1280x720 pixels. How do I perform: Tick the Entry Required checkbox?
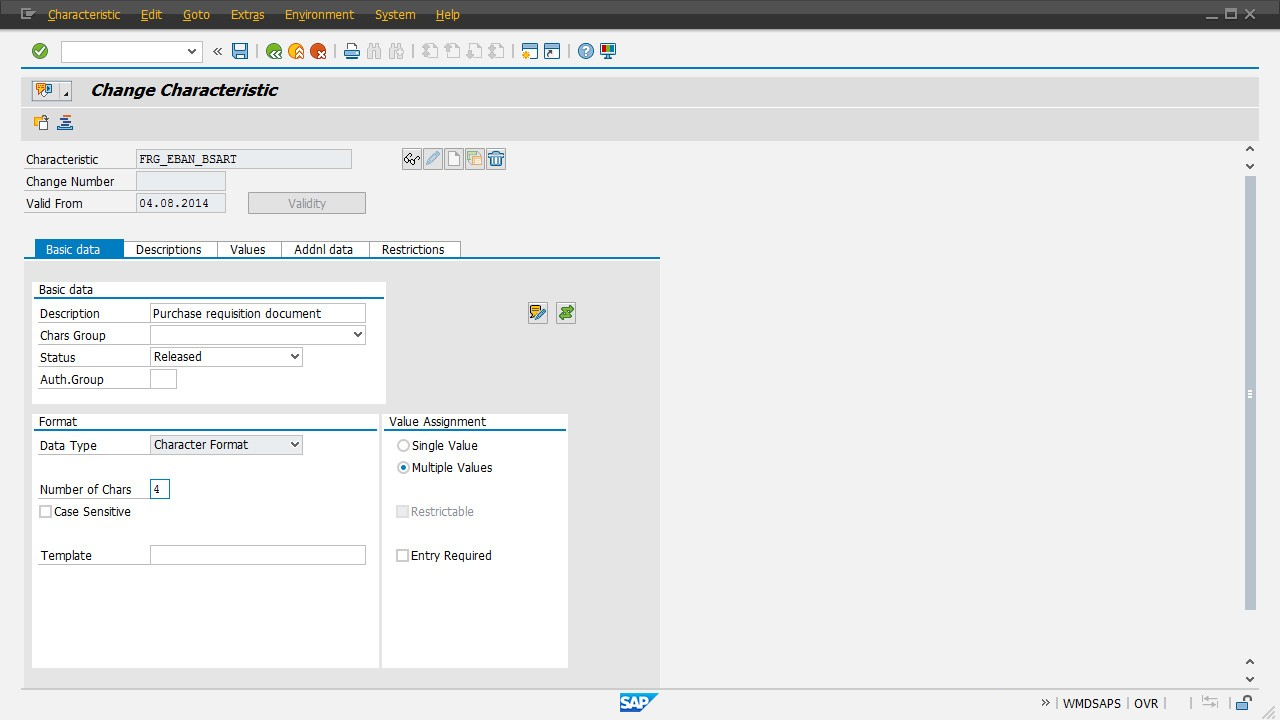(x=403, y=556)
